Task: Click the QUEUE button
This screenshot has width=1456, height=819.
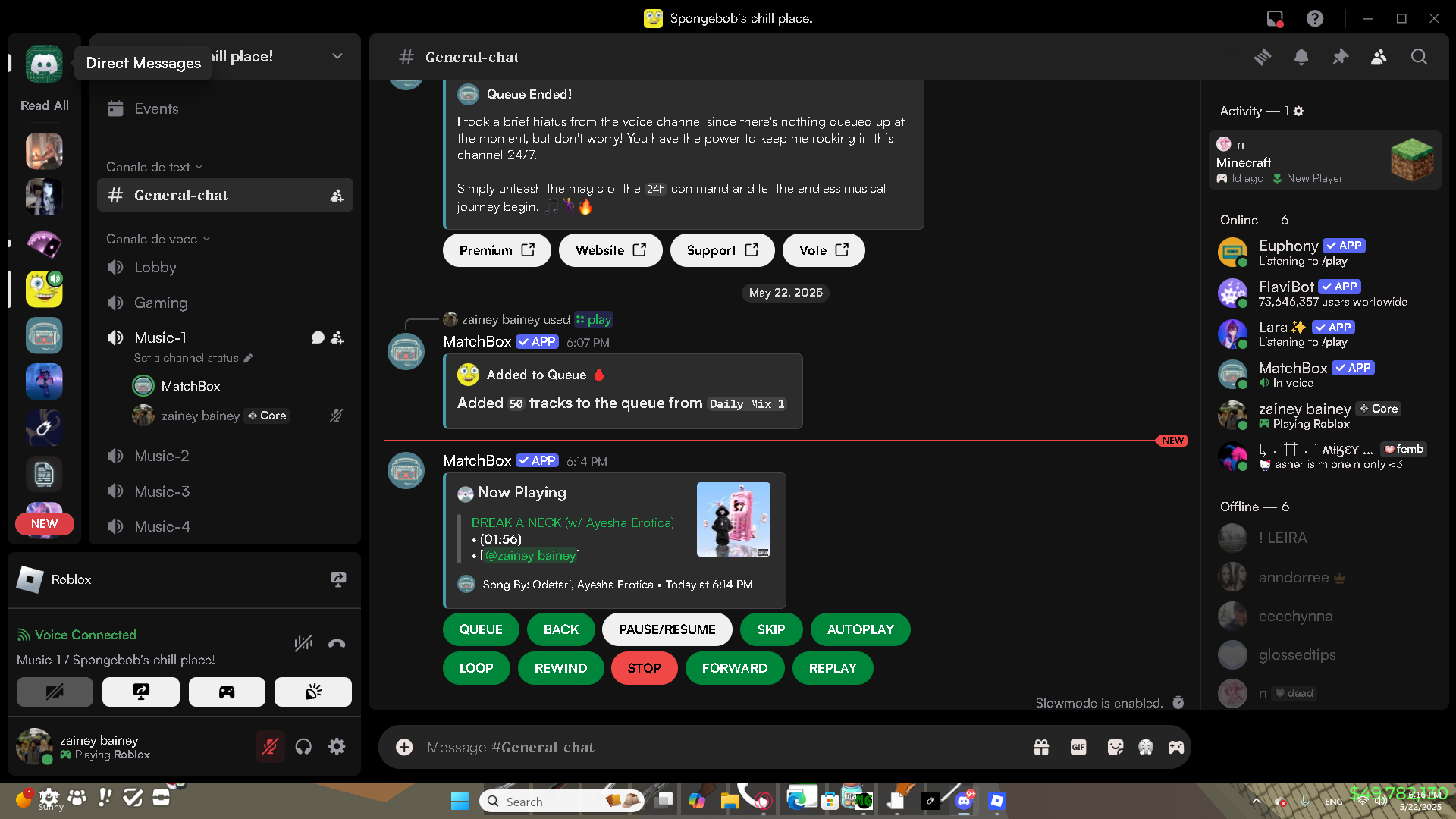Action: tap(481, 629)
